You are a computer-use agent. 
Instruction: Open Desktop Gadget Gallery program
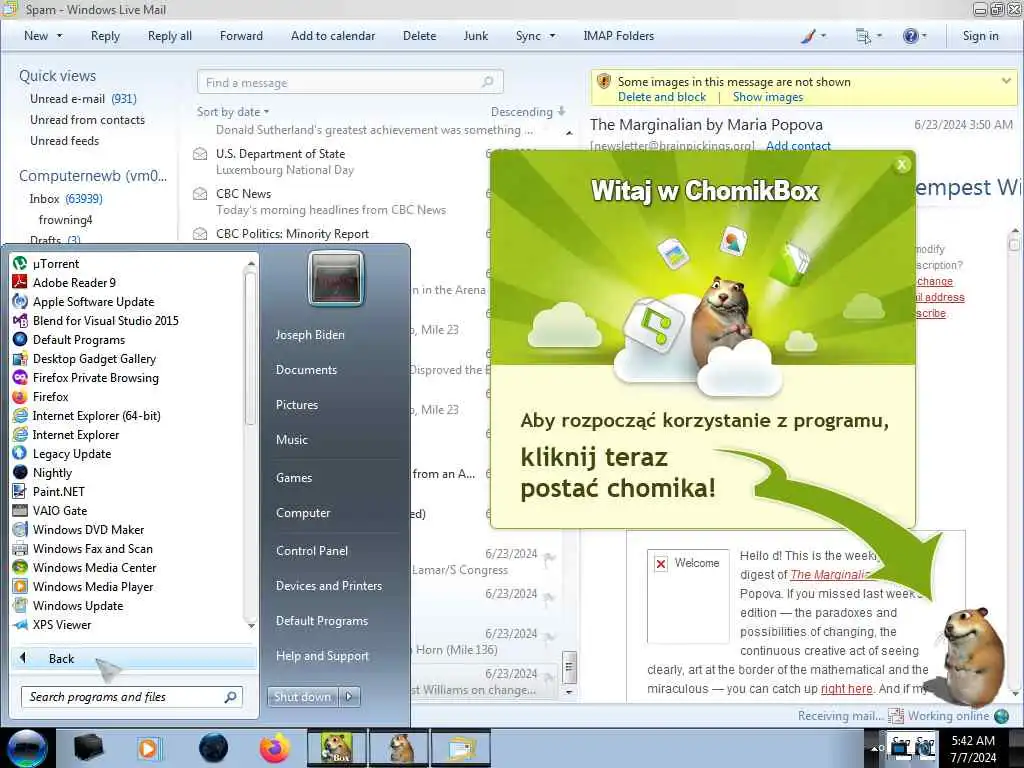tap(94, 359)
